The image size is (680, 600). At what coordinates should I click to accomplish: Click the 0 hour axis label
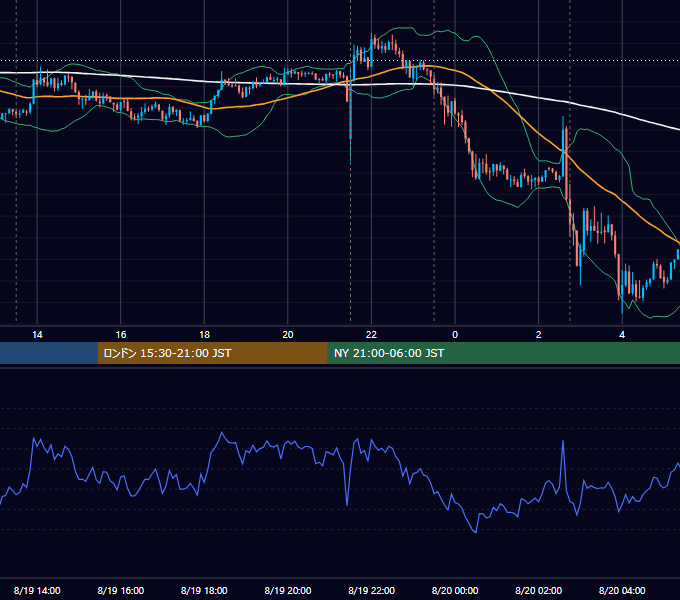click(x=455, y=335)
